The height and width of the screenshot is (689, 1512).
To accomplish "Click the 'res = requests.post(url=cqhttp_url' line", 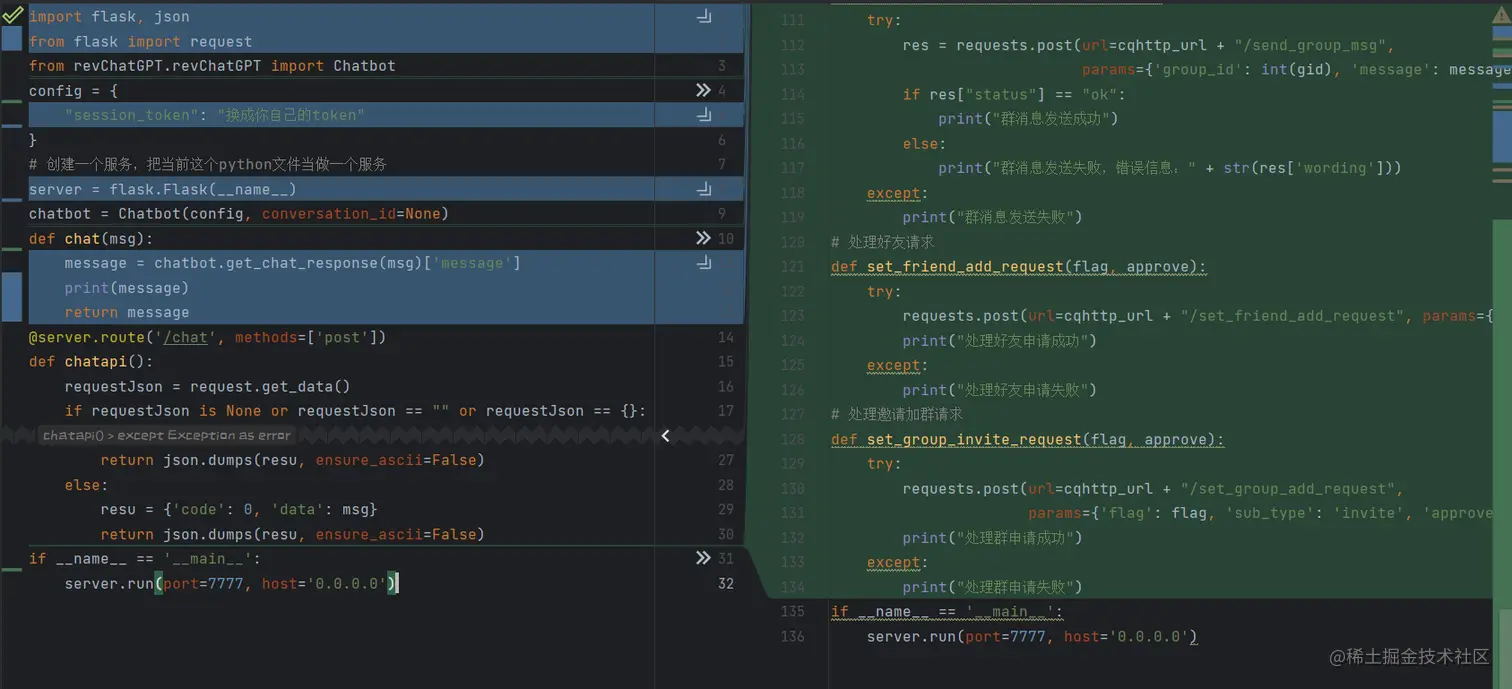I will pyautogui.click(x=1149, y=45).
